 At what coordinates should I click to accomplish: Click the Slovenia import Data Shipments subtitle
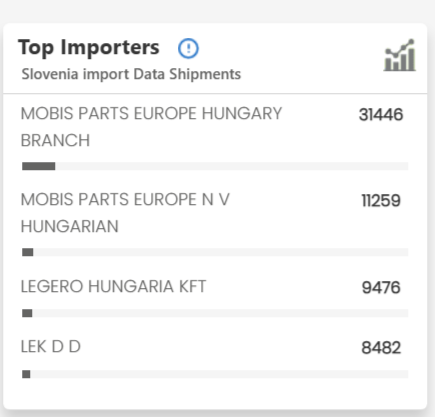(131, 74)
